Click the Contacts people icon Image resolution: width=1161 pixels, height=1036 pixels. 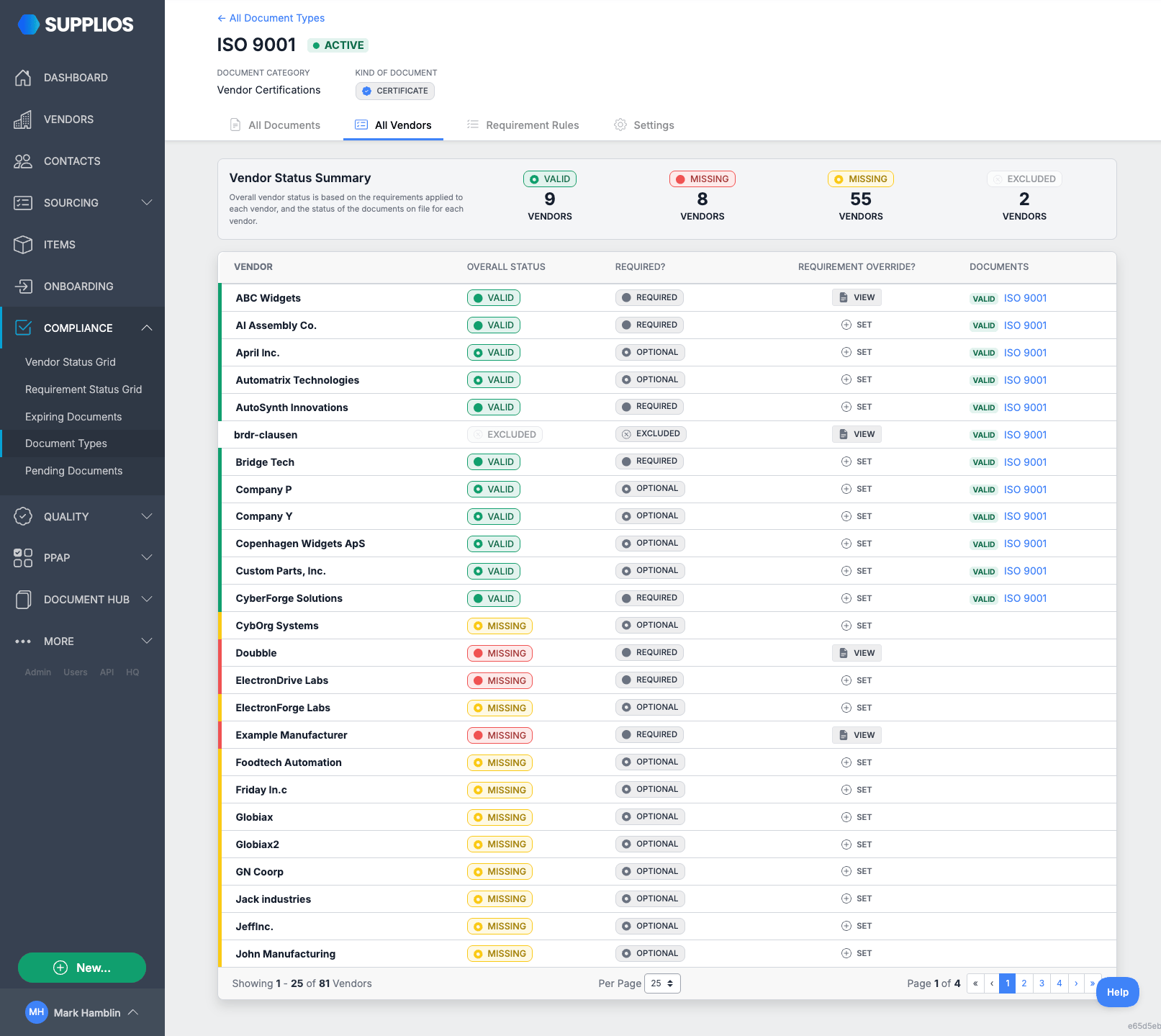pos(23,161)
